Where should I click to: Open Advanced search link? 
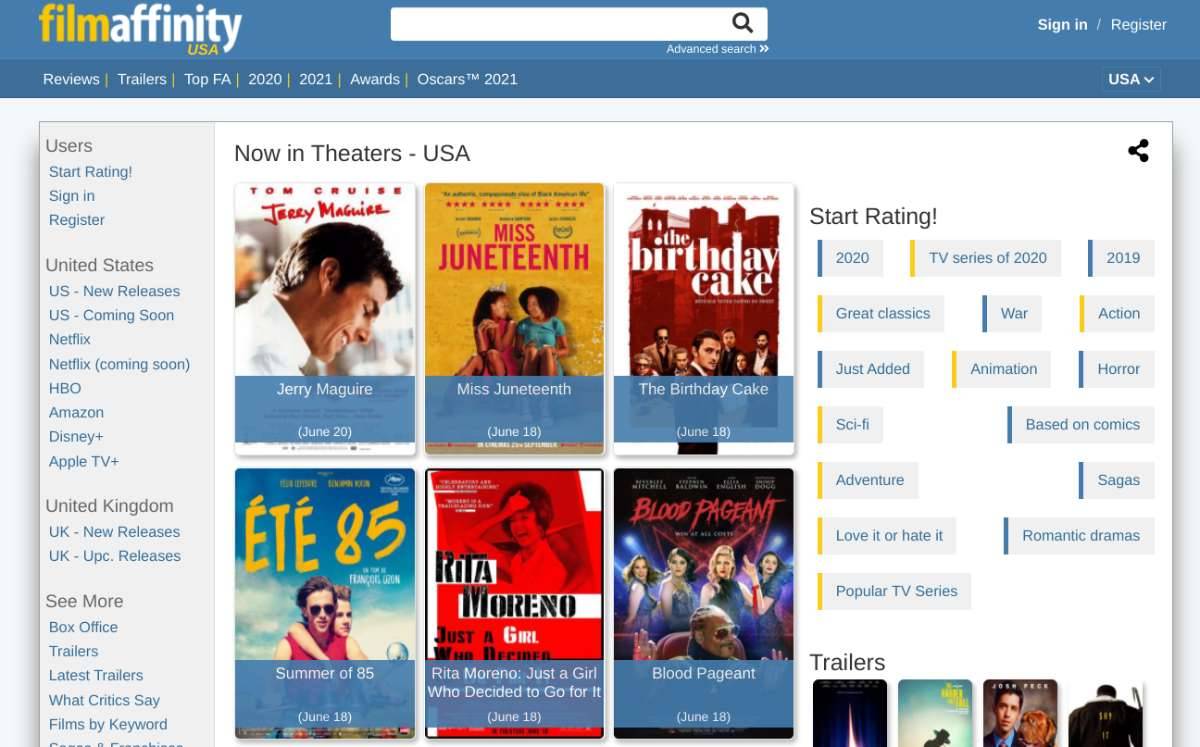click(717, 49)
